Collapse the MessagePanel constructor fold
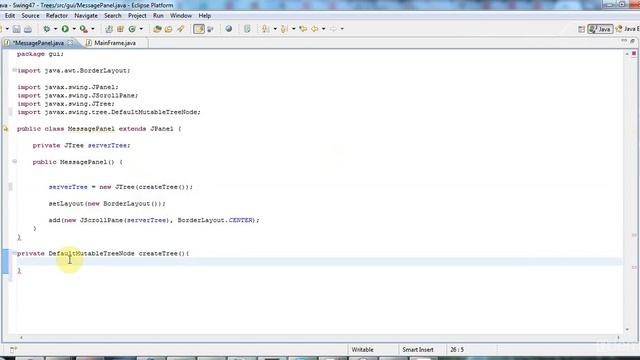The height and width of the screenshot is (360, 640). [14, 162]
